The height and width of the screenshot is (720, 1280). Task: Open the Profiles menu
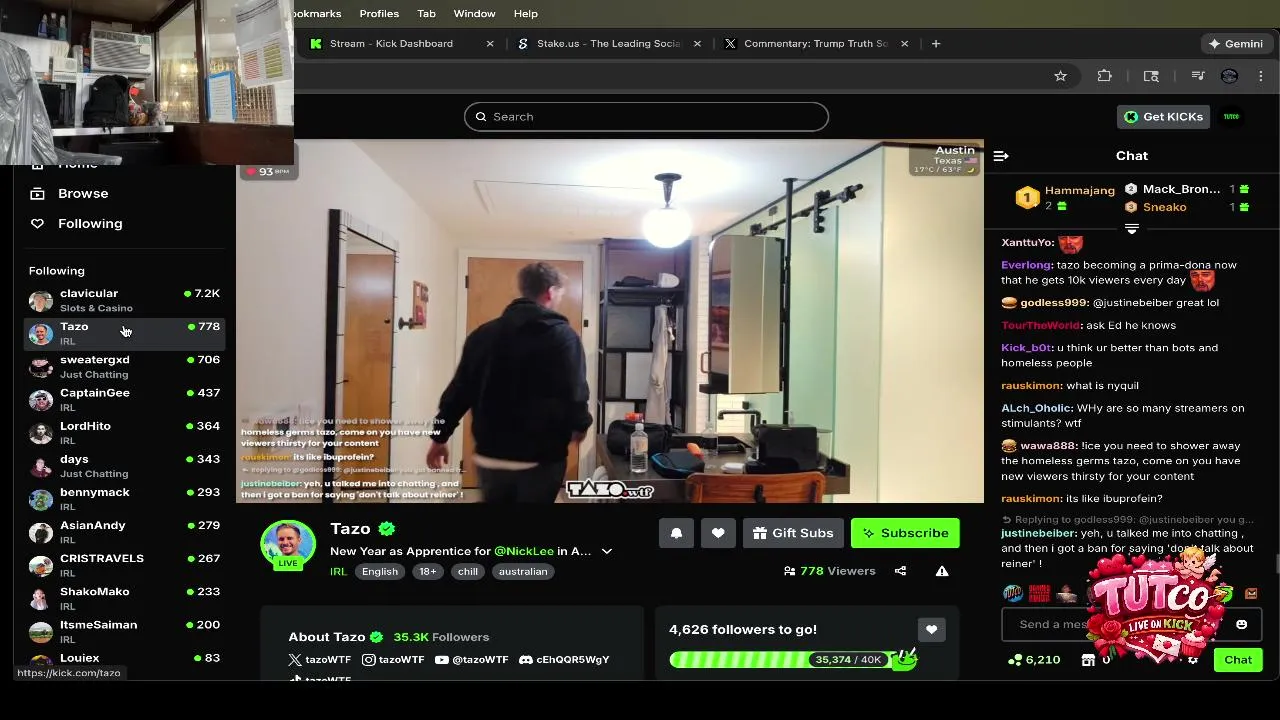click(379, 14)
